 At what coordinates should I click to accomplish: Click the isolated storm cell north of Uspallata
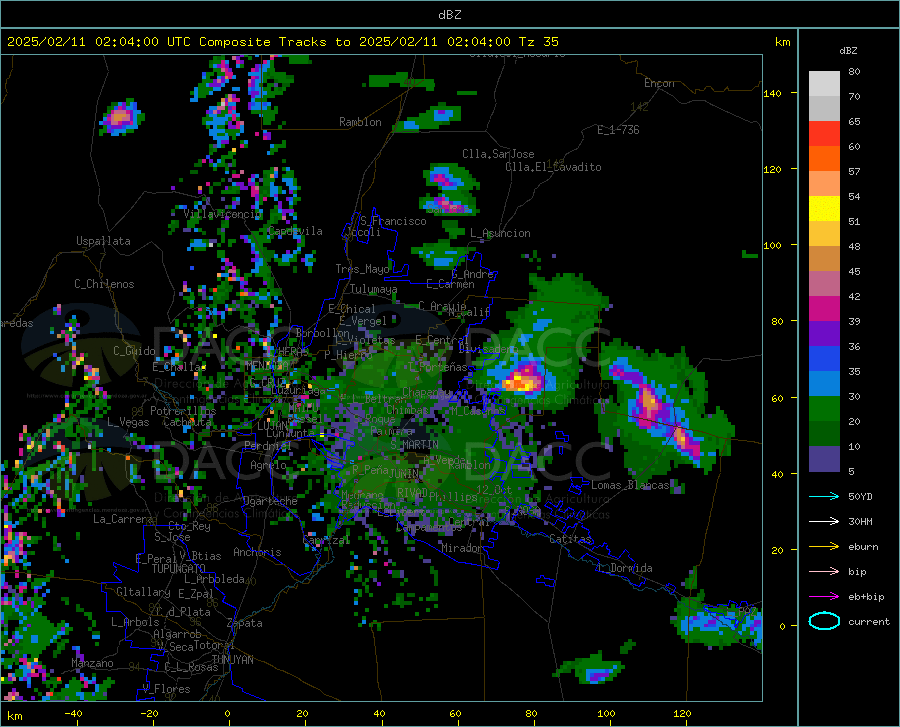(121, 117)
